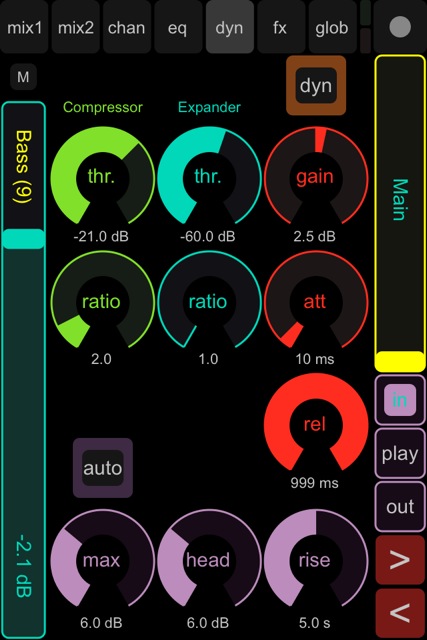Select the play bus button
The width and height of the screenshot is (427, 640).
(400, 453)
